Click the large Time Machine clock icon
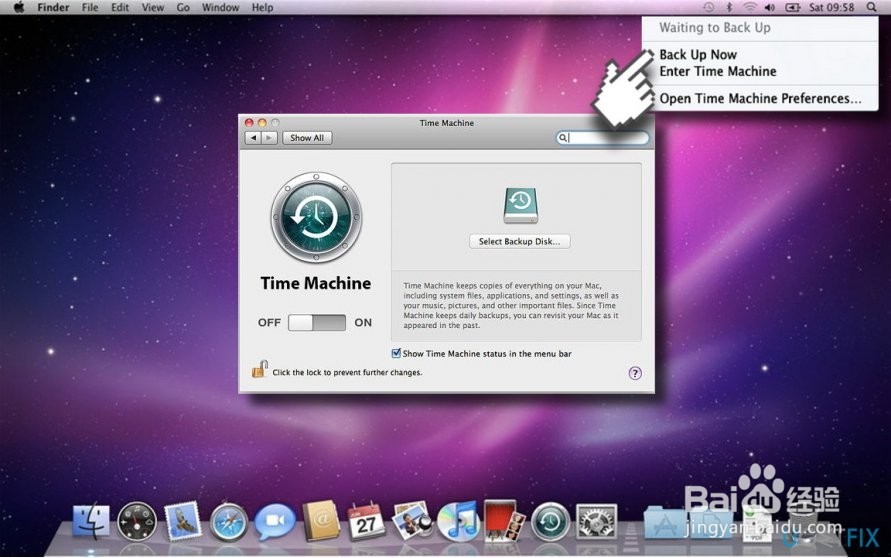891x558 pixels. point(316,217)
